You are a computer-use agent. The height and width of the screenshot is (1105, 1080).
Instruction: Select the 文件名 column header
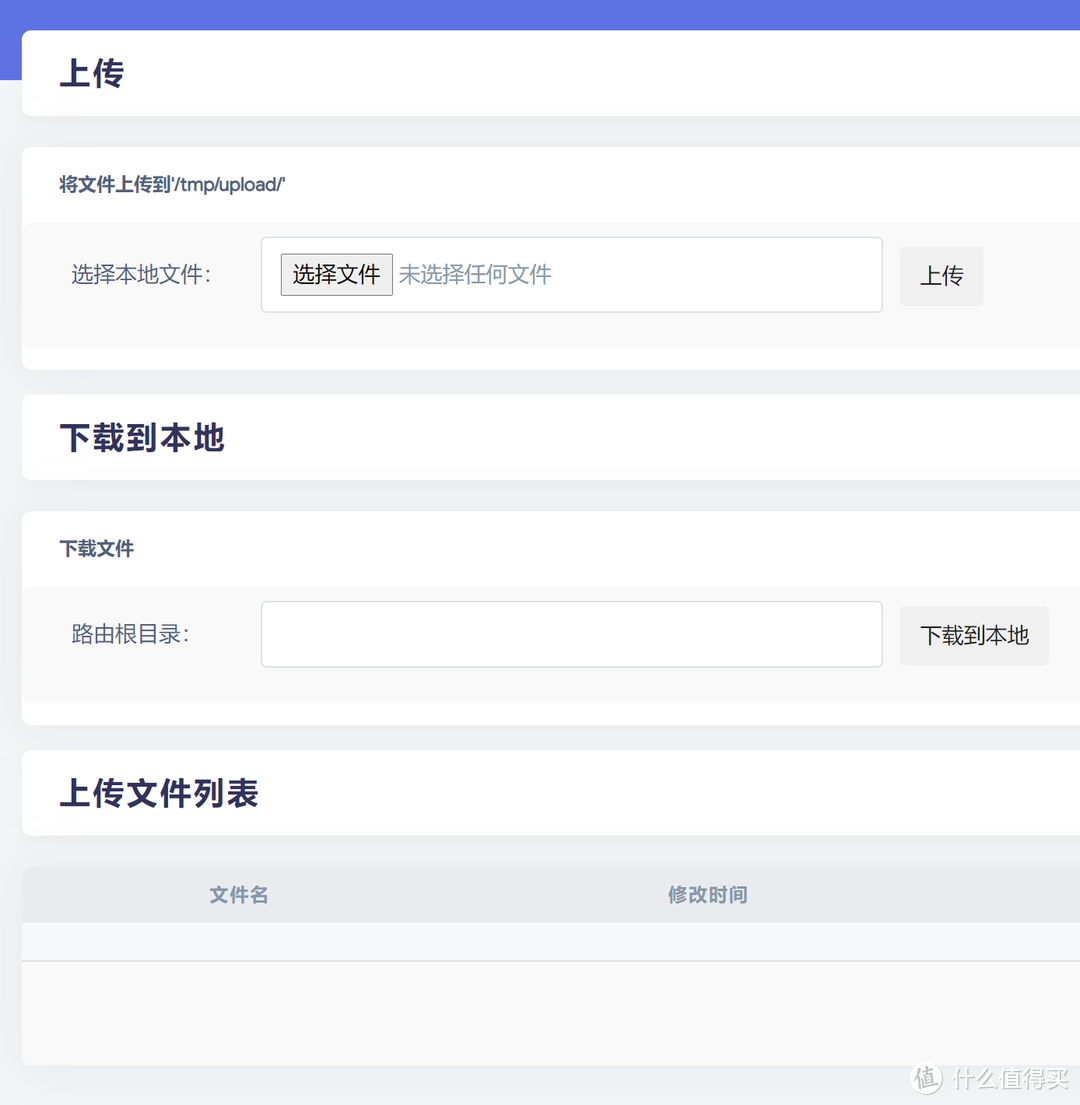[238, 895]
